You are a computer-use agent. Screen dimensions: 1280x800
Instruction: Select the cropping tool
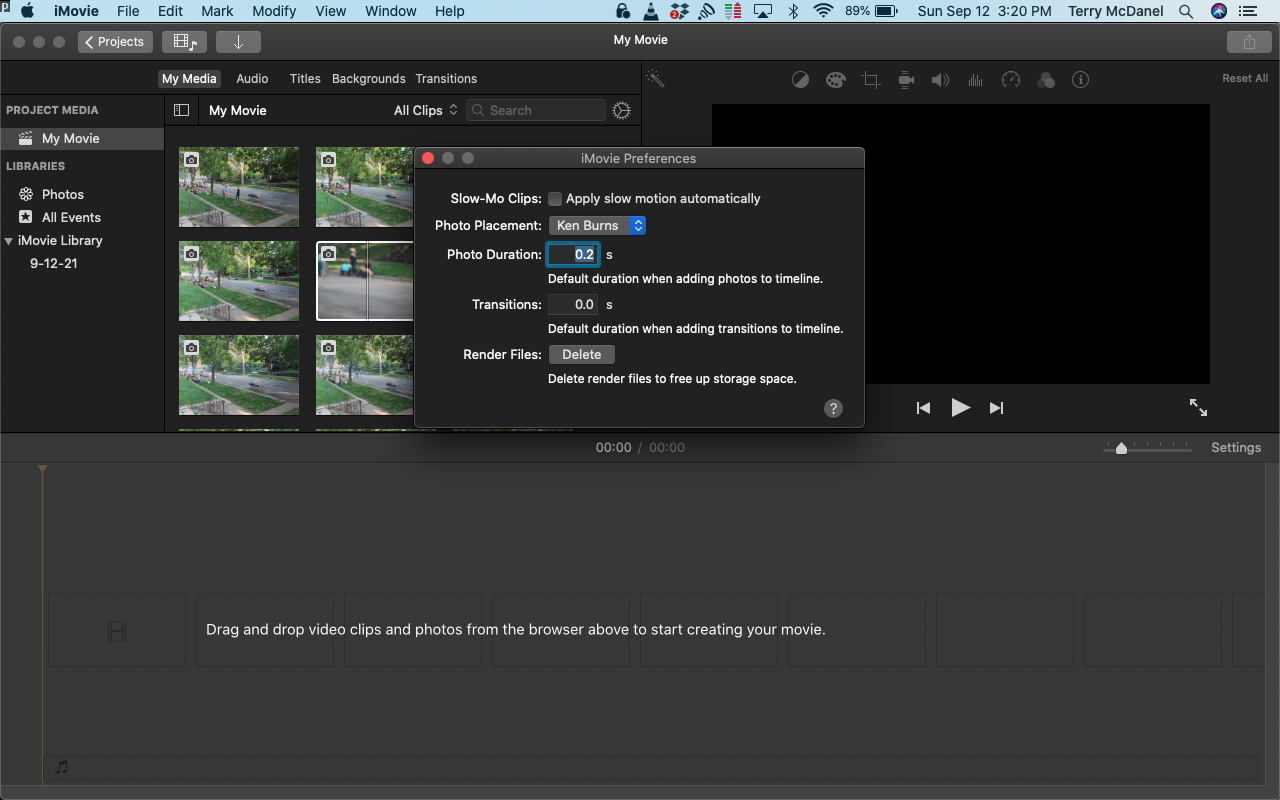[871, 80]
